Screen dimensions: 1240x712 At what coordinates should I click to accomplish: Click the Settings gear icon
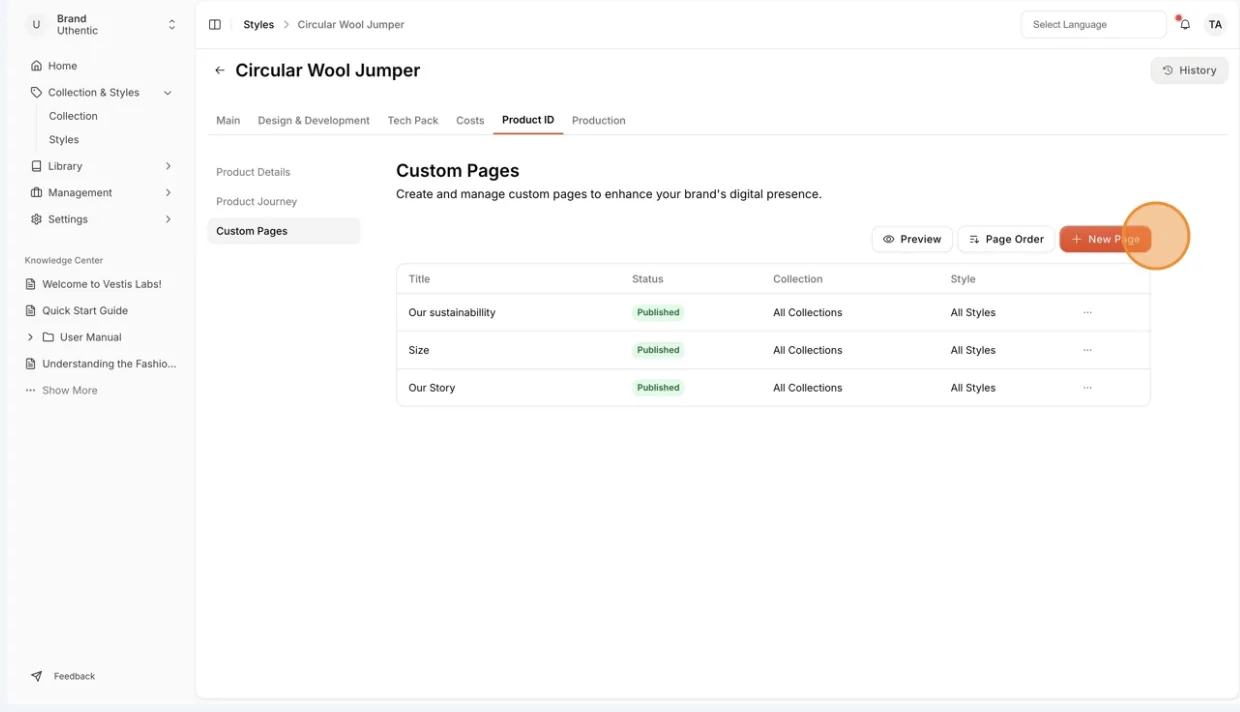pyautogui.click(x=36, y=219)
